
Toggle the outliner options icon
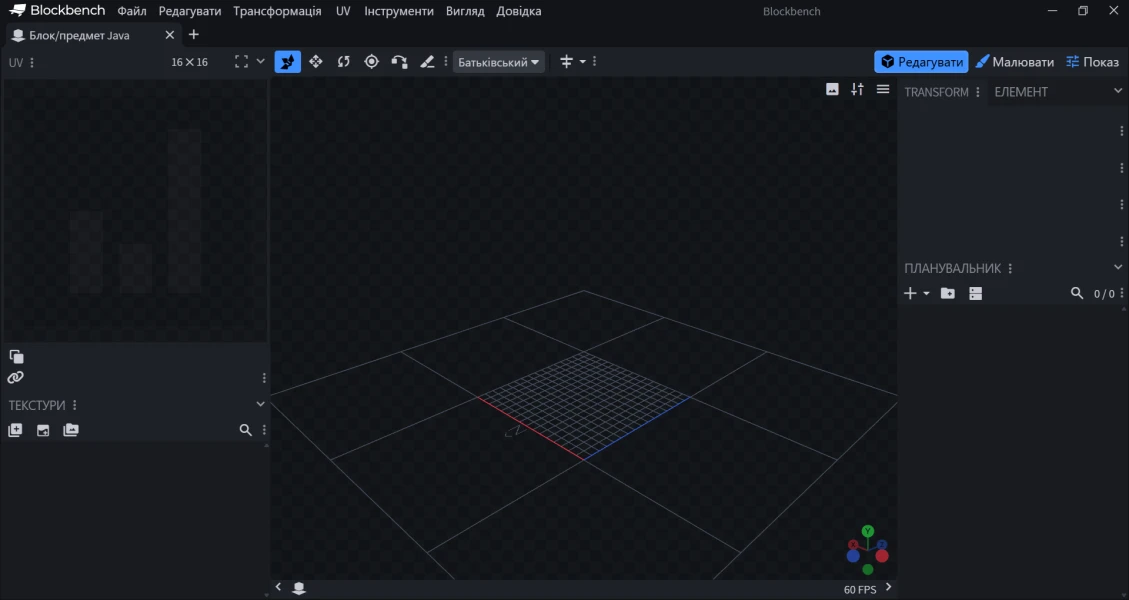point(976,294)
